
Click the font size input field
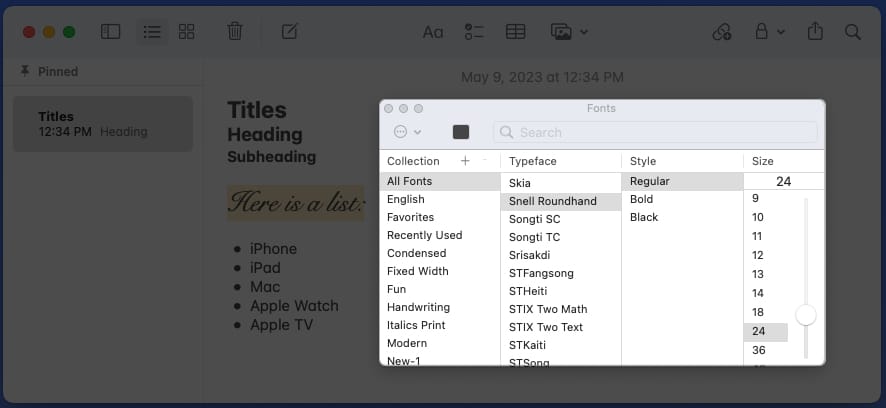click(x=784, y=181)
